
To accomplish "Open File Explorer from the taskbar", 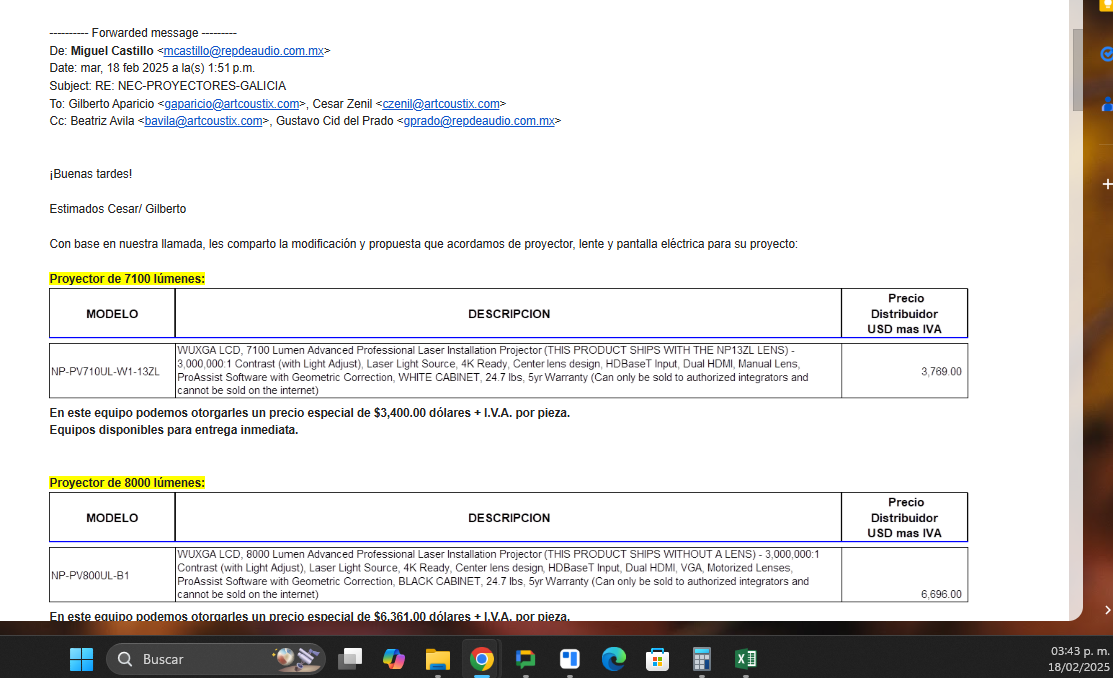I will pos(437,659).
